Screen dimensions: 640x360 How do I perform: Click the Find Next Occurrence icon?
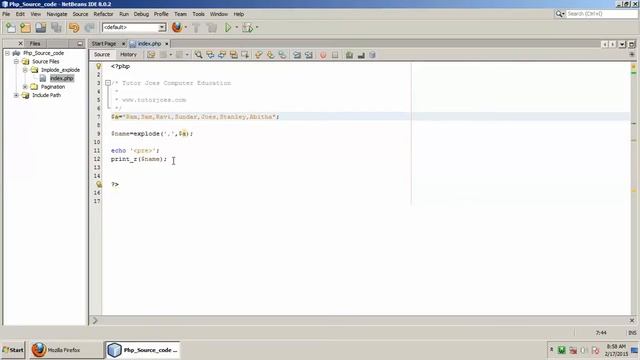coord(222,55)
